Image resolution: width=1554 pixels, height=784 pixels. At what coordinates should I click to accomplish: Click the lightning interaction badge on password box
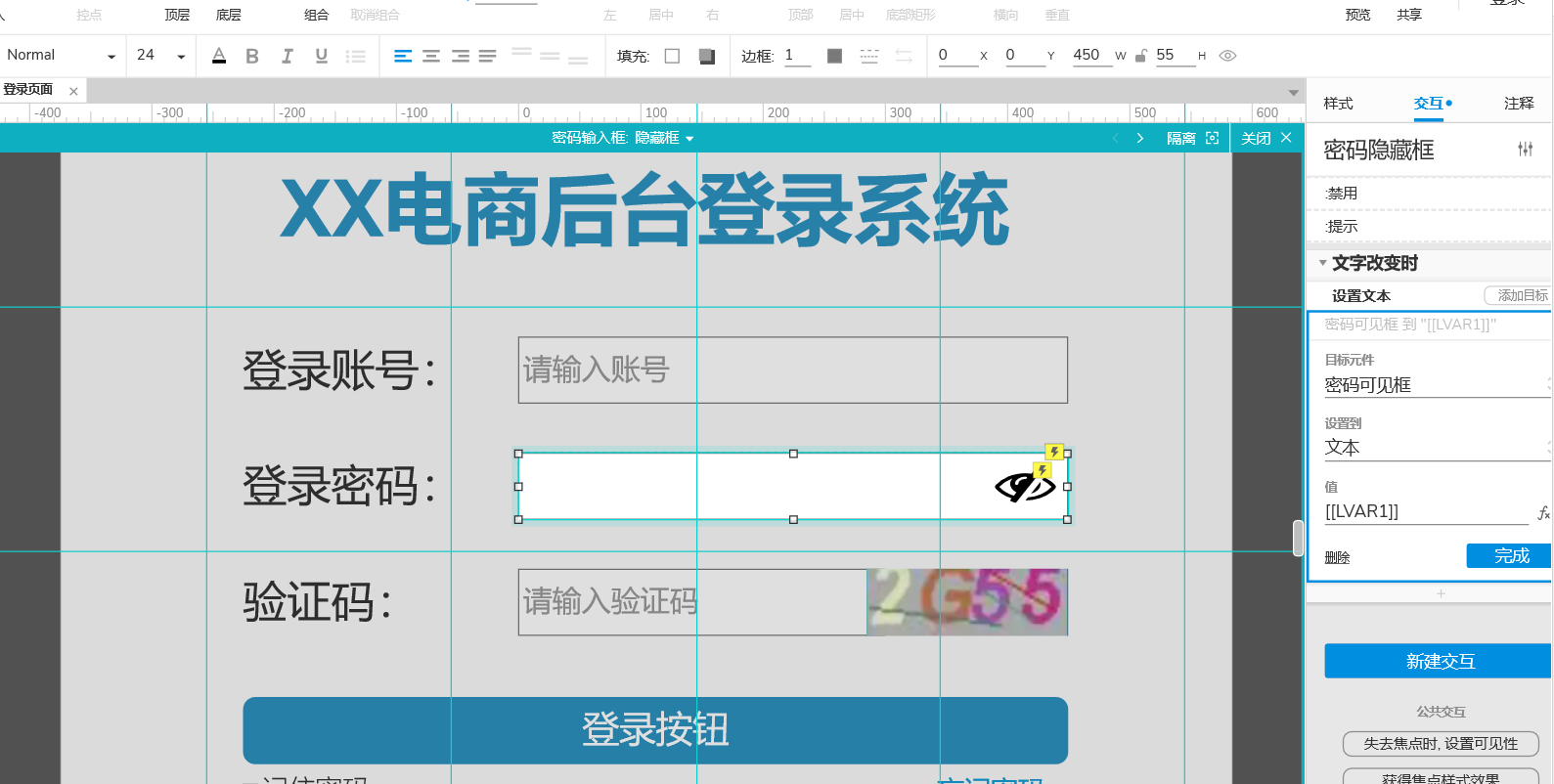(1054, 452)
